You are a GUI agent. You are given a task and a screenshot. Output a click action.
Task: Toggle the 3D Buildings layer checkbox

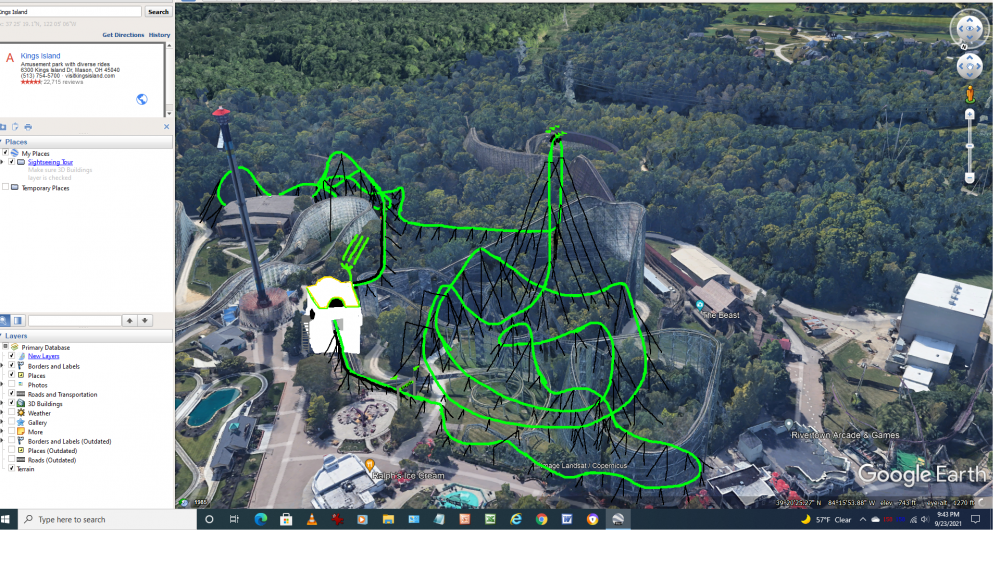[x=11, y=404]
